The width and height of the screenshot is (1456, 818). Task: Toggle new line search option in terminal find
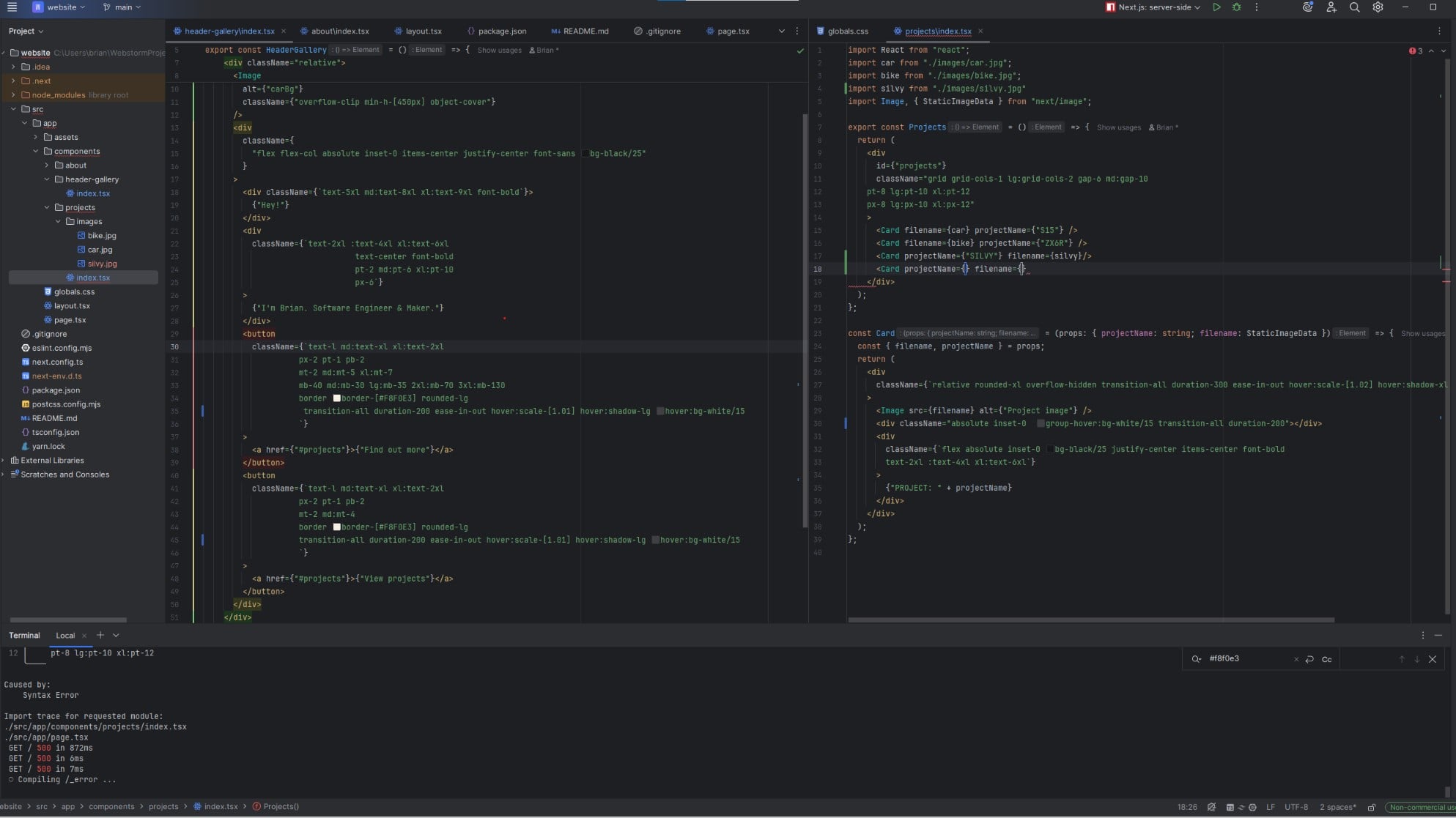click(x=1309, y=659)
